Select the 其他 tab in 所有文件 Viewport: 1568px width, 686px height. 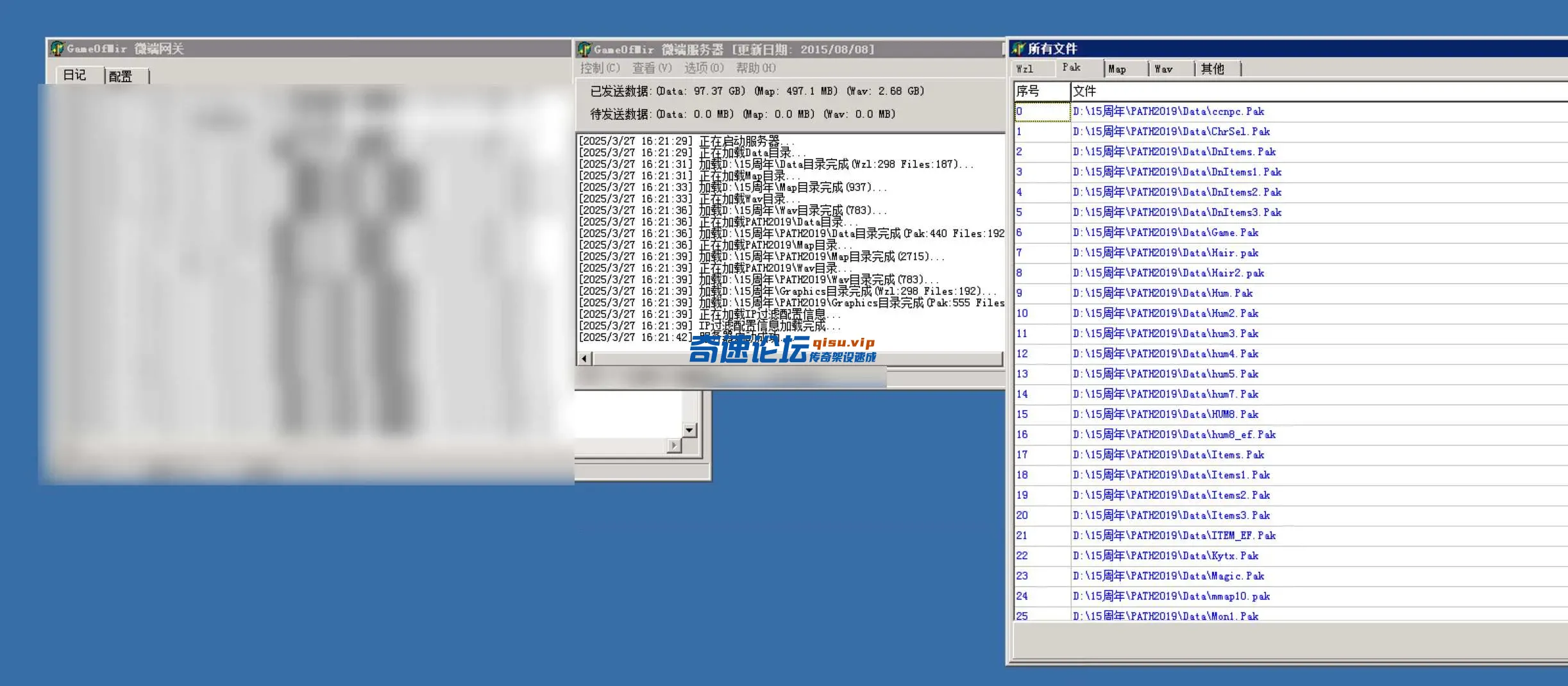click(1218, 69)
